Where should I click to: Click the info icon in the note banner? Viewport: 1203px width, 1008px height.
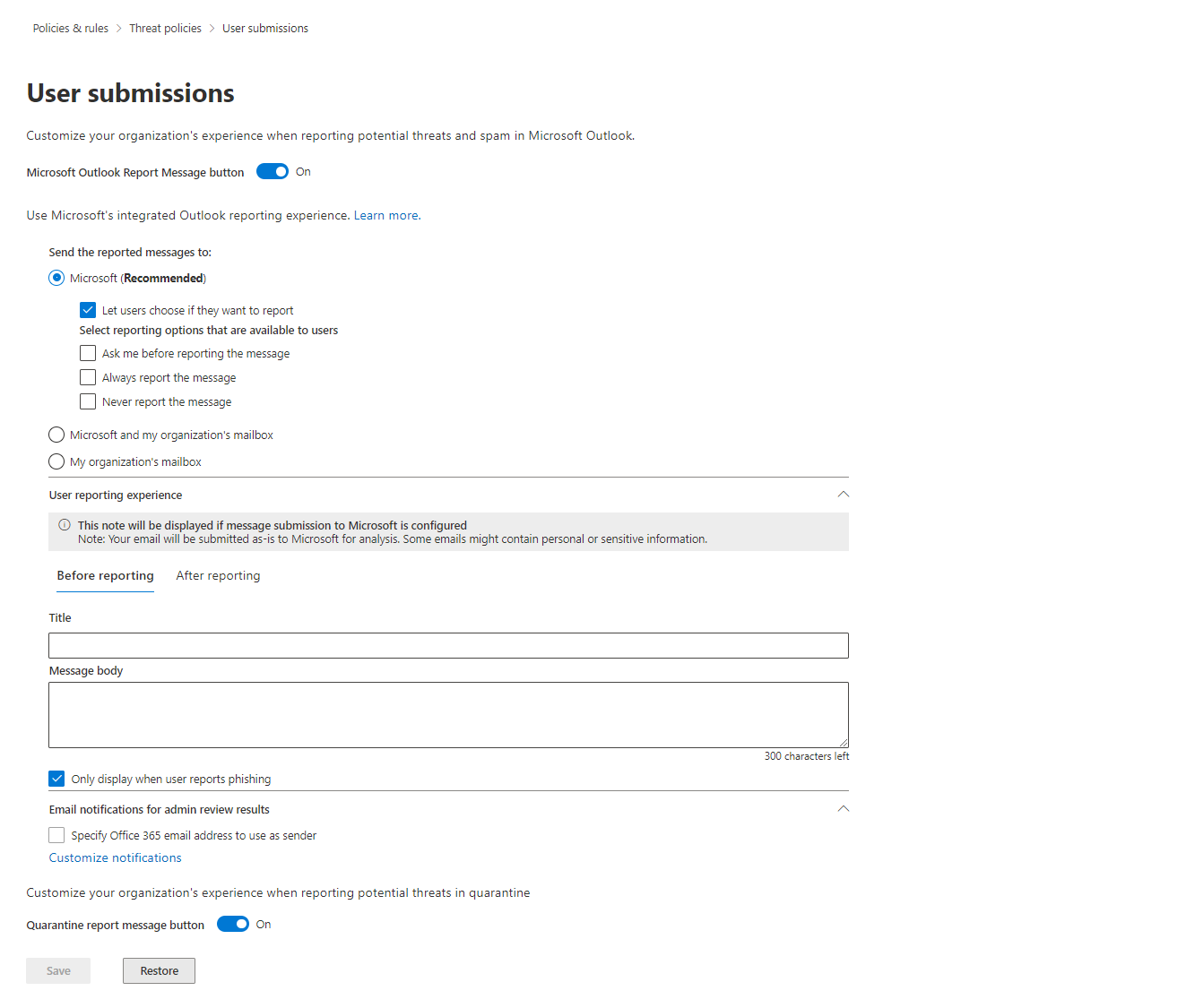64,525
